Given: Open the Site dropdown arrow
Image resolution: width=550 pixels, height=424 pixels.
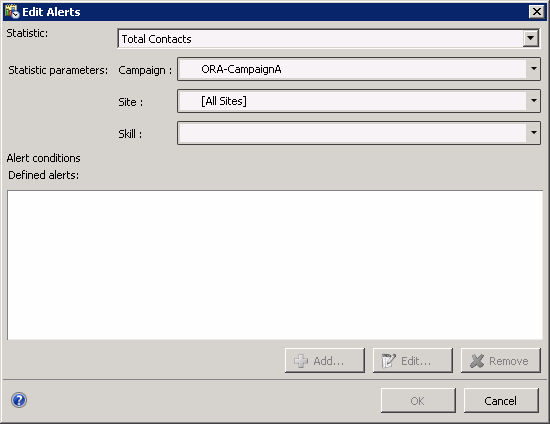Looking at the screenshot, I should (533, 101).
